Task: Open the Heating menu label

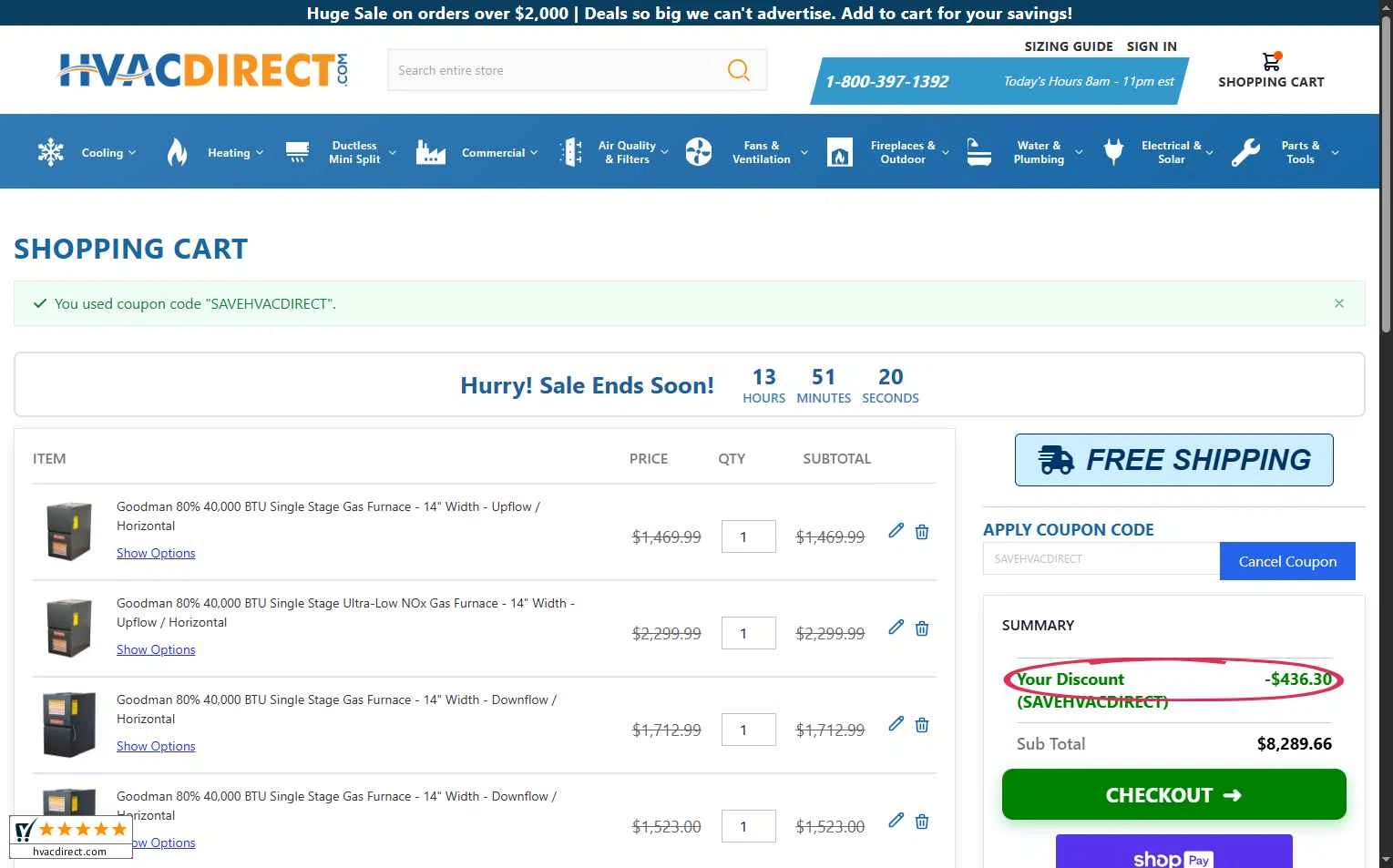Action: 229,153
